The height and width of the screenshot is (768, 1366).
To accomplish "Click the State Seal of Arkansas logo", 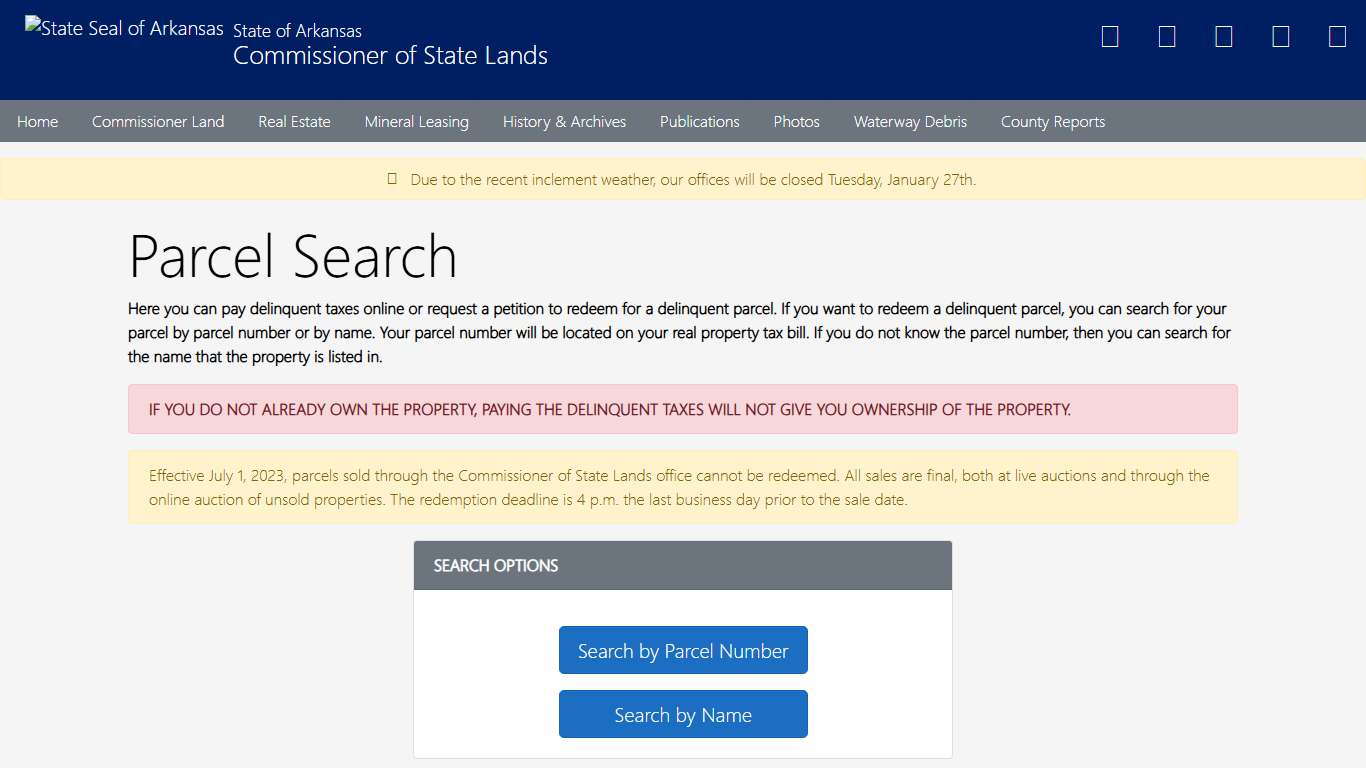I will point(123,28).
